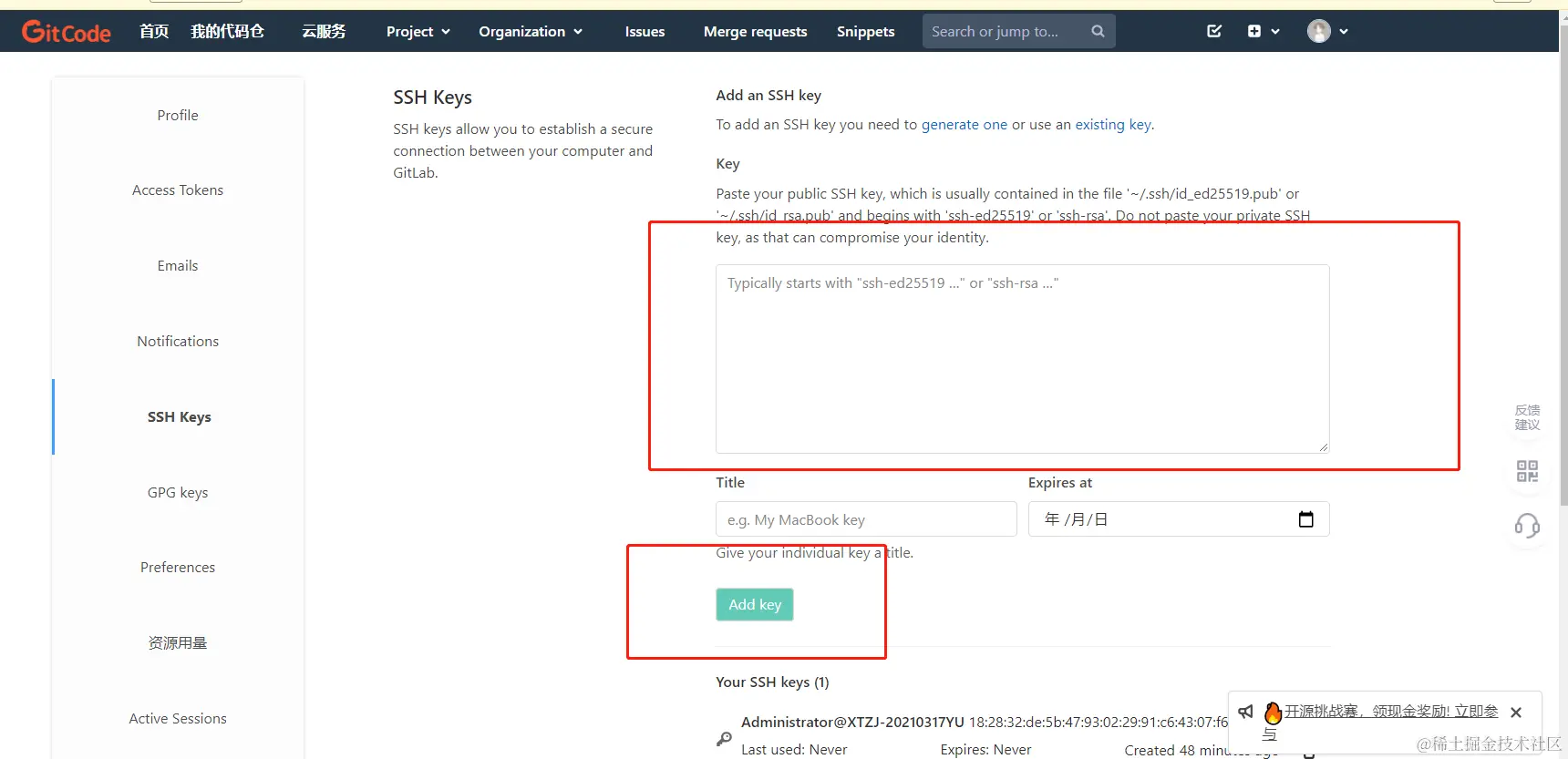
Task: Select SSH Keys in the sidebar
Action: 178,417
